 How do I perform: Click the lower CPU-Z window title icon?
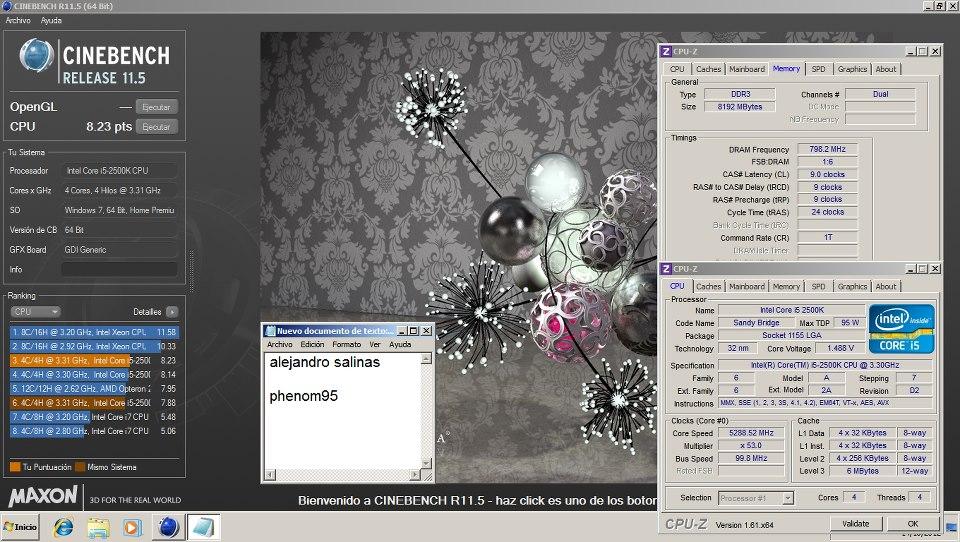pyautogui.click(x=666, y=269)
